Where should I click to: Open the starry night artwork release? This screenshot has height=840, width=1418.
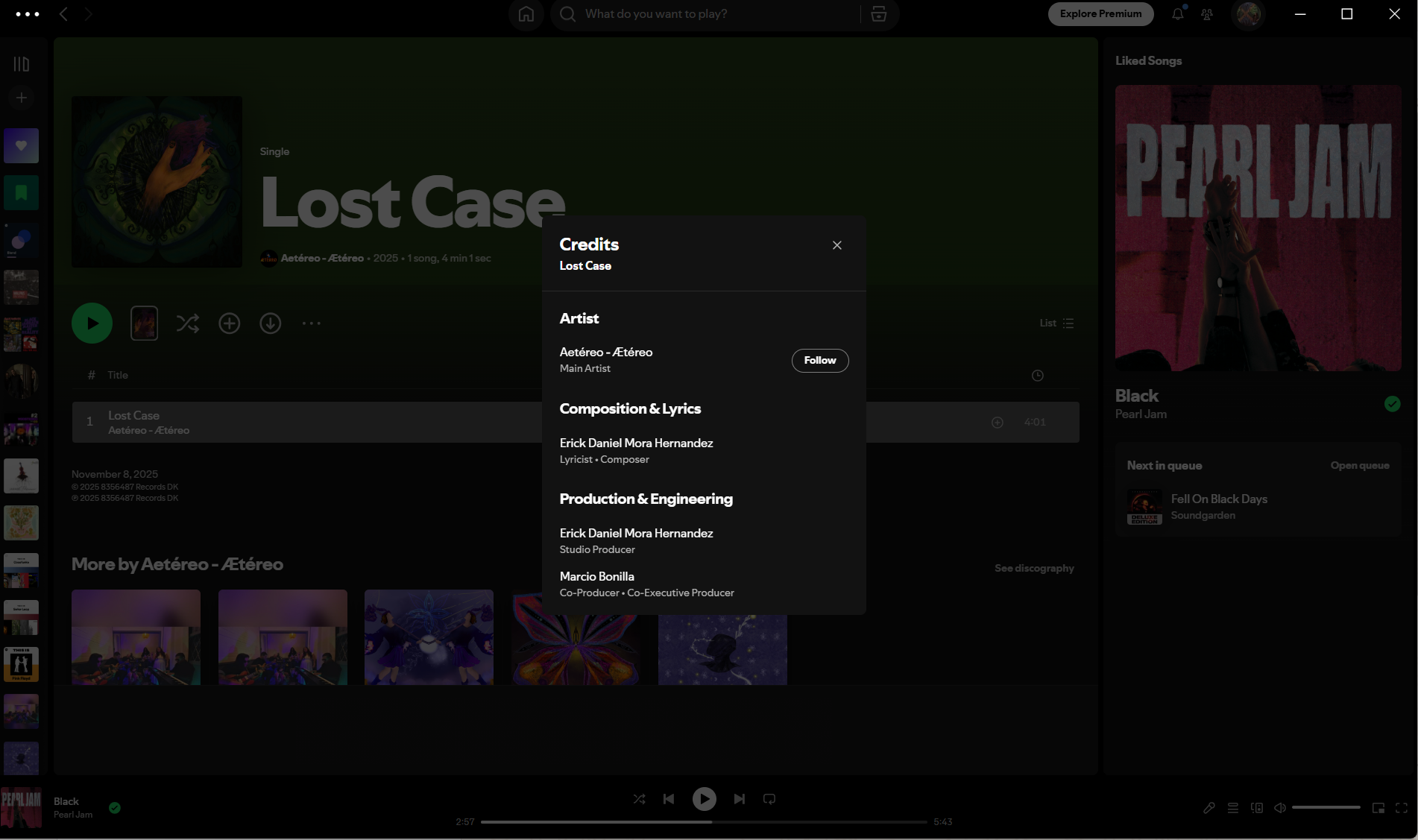(722, 649)
